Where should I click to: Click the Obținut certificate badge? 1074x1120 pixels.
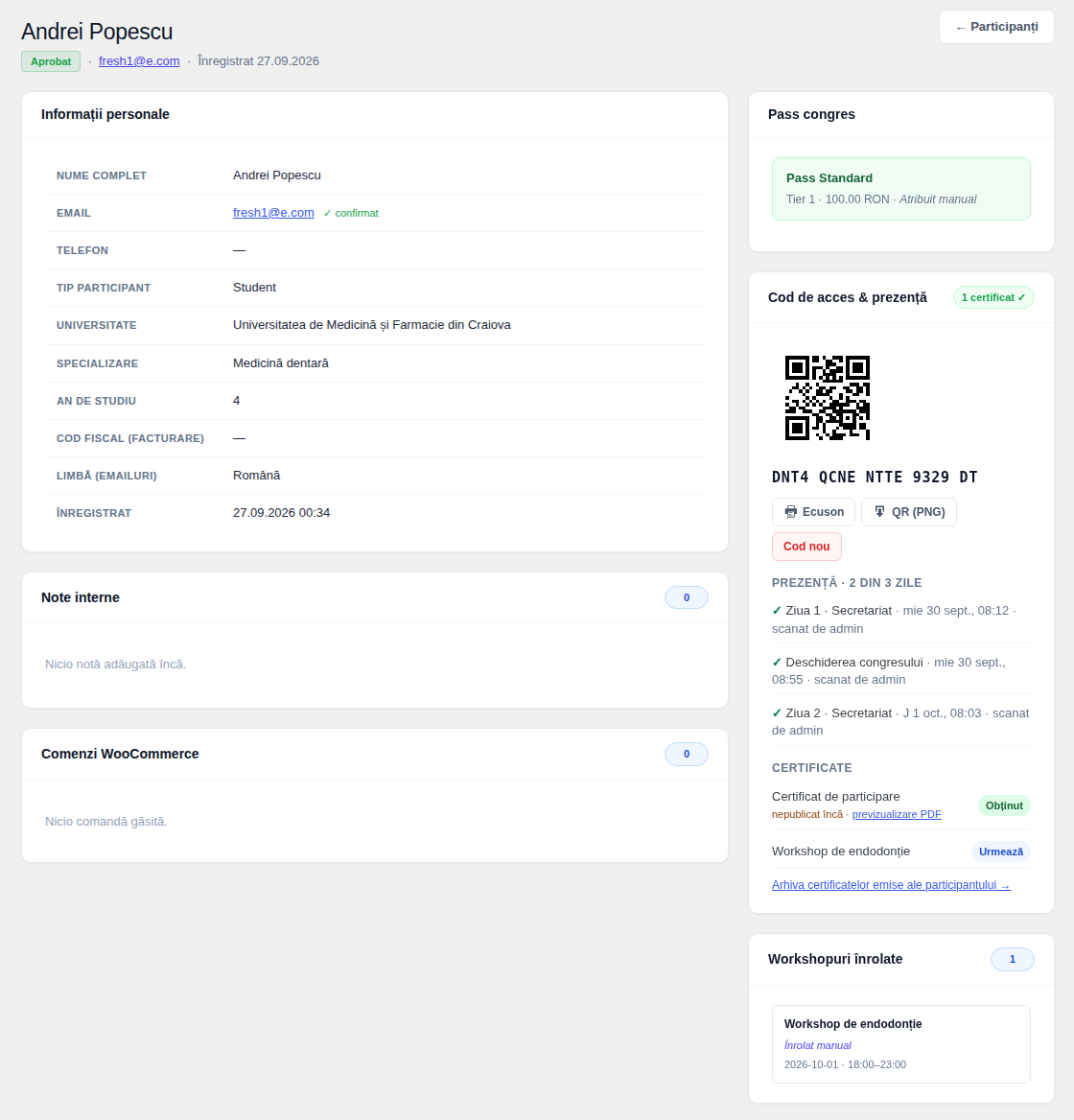pyautogui.click(x=1004, y=805)
